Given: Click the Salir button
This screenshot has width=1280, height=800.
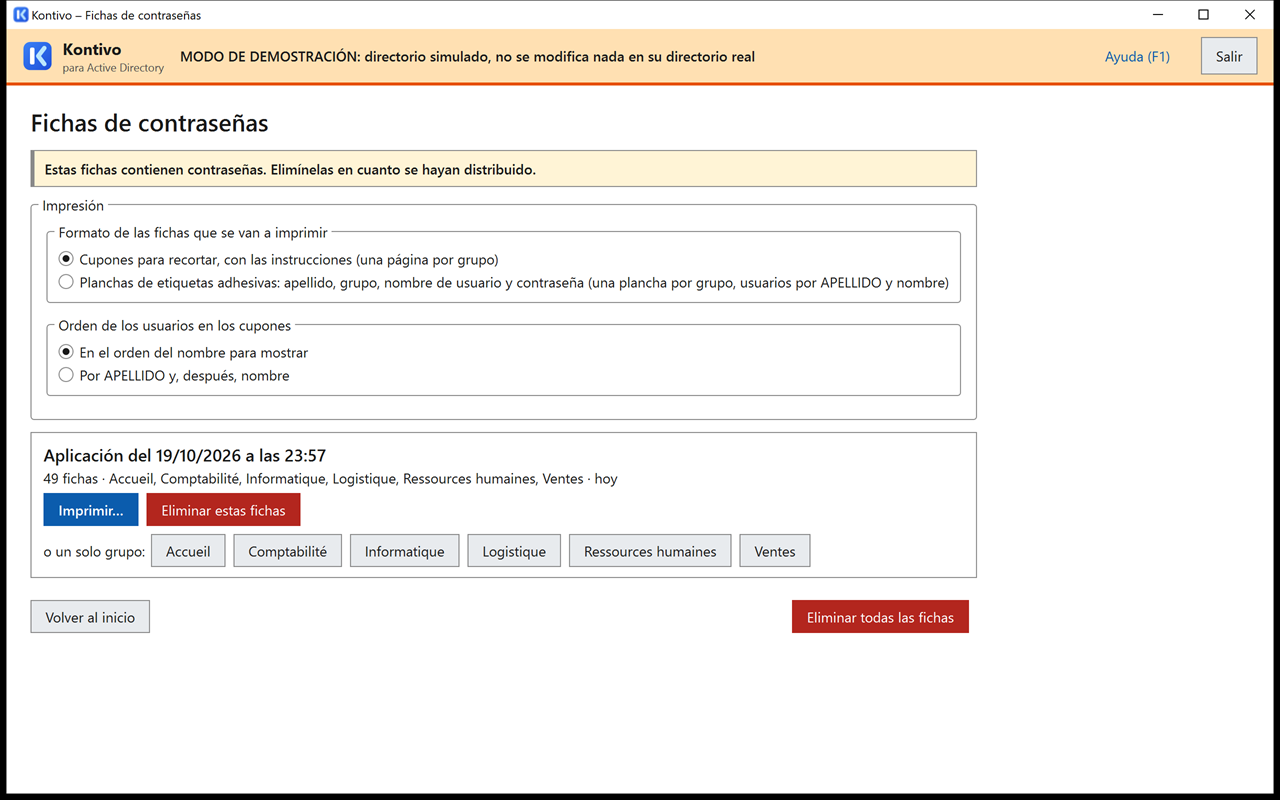Looking at the screenshot, I should coord(1229,57).
